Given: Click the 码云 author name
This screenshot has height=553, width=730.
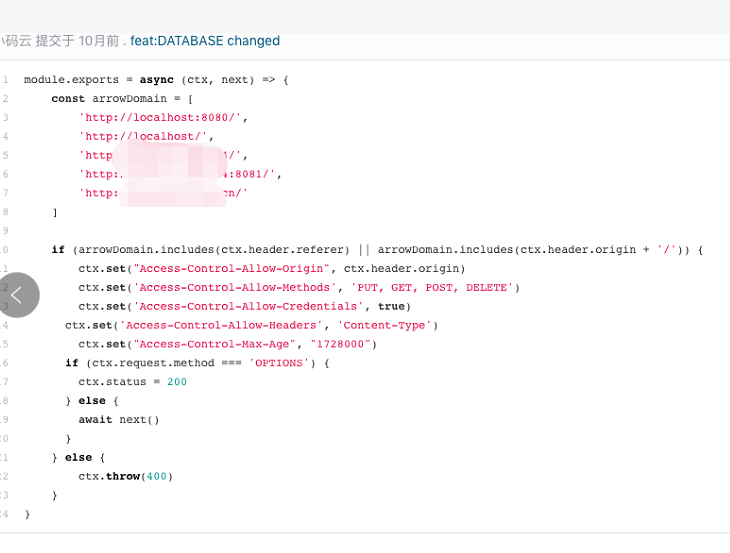Looking at the screenshot, I should 17,41.
